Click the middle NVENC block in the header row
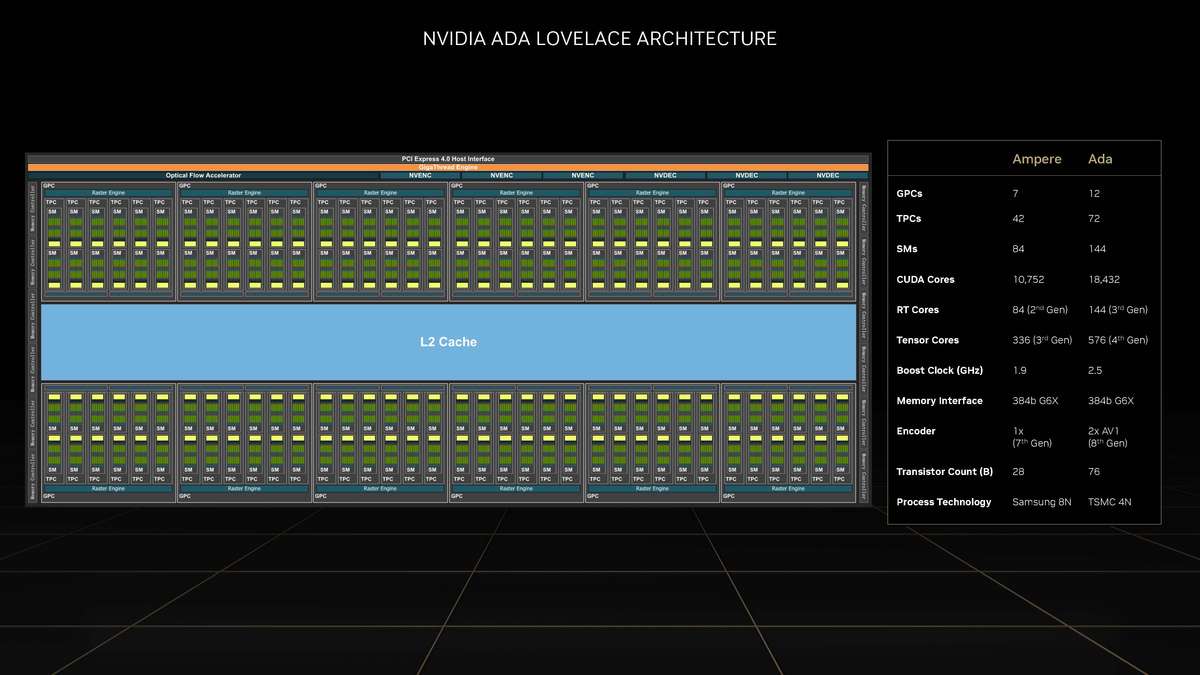1200x675 pixels. click(500, 174)
